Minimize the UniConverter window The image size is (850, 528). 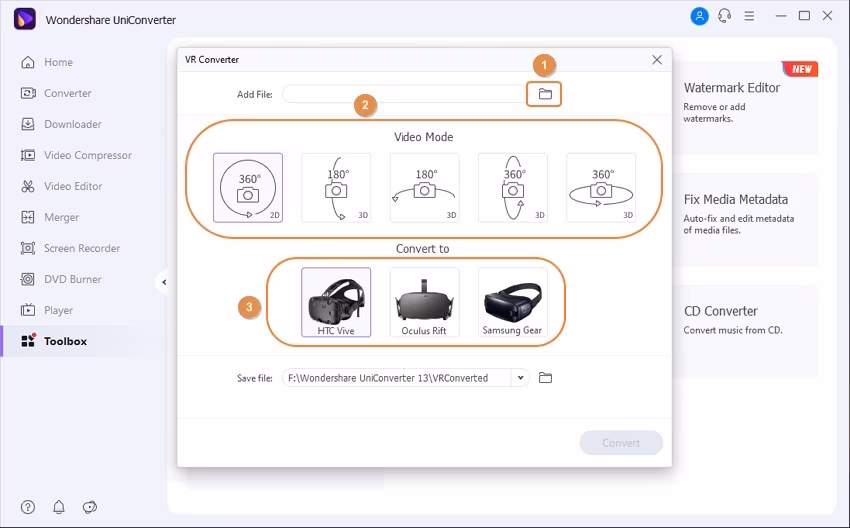click(781, 16)
